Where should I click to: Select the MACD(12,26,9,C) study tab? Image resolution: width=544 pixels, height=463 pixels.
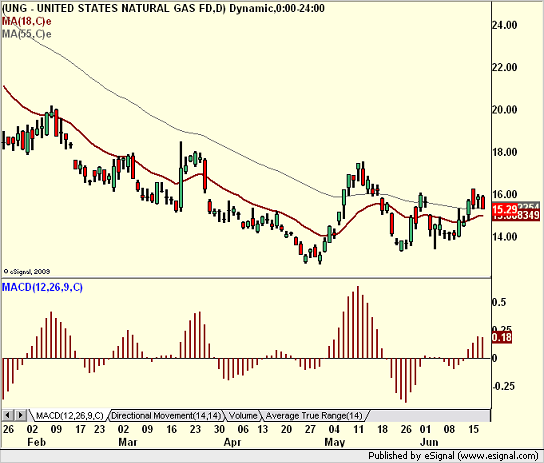point(69,415)
